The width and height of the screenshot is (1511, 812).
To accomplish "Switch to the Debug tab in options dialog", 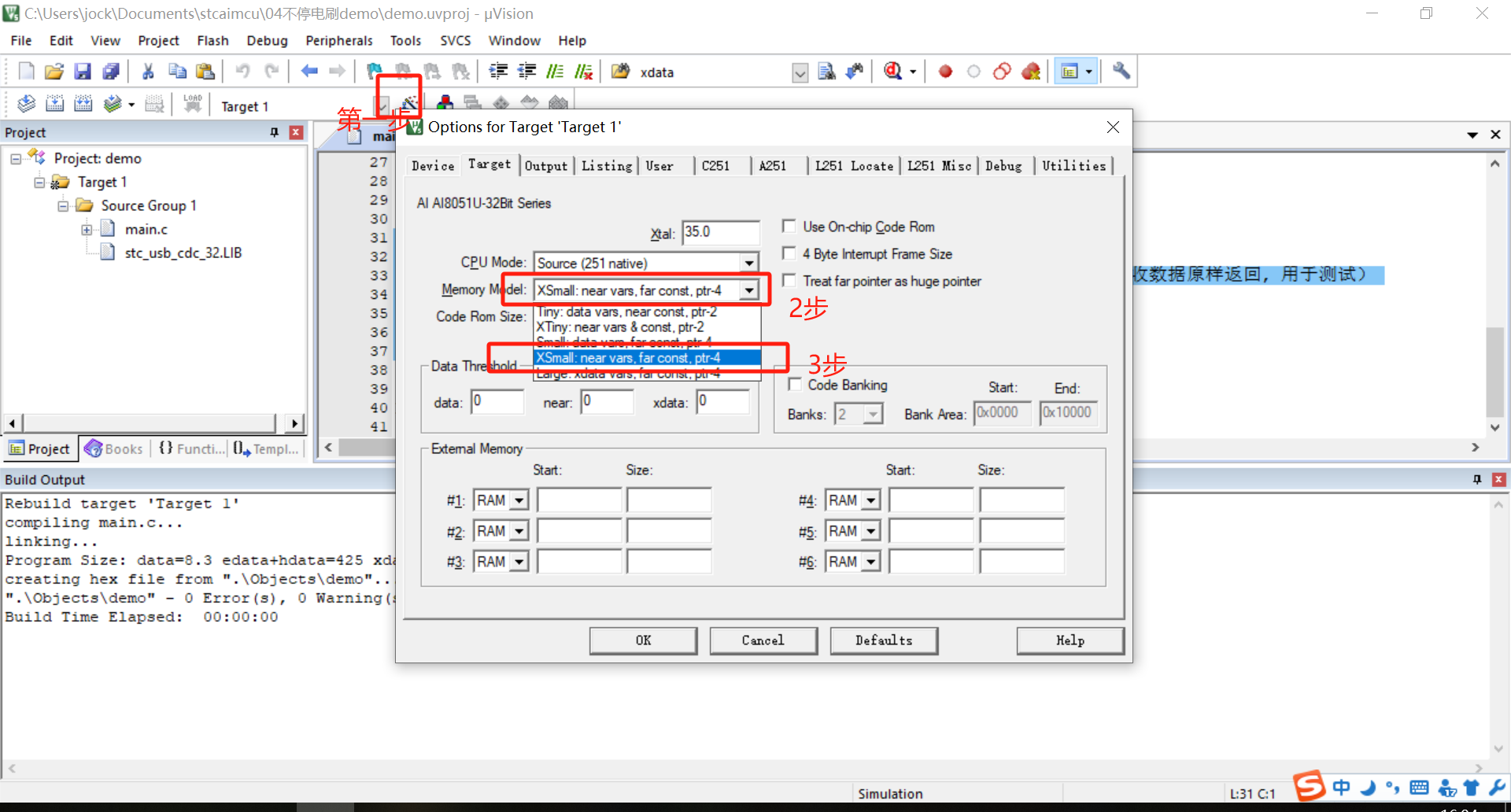I will point(1003,166).
